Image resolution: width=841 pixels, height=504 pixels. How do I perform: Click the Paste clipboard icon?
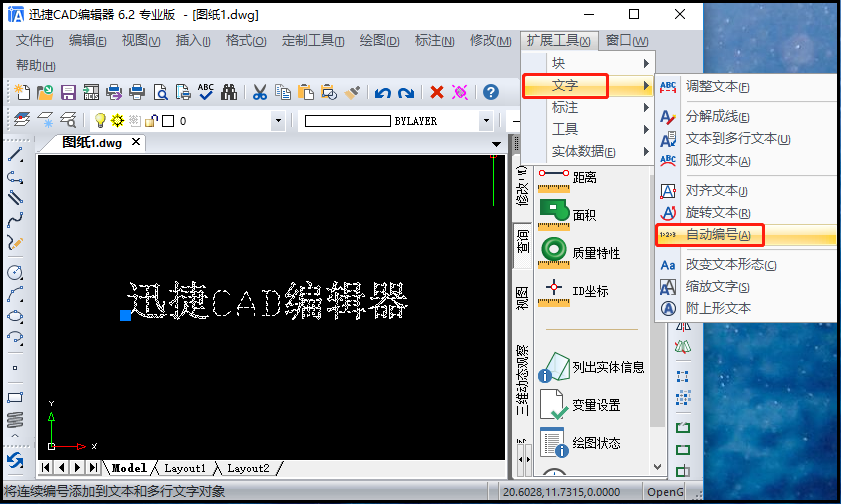[x=306, y=92]
